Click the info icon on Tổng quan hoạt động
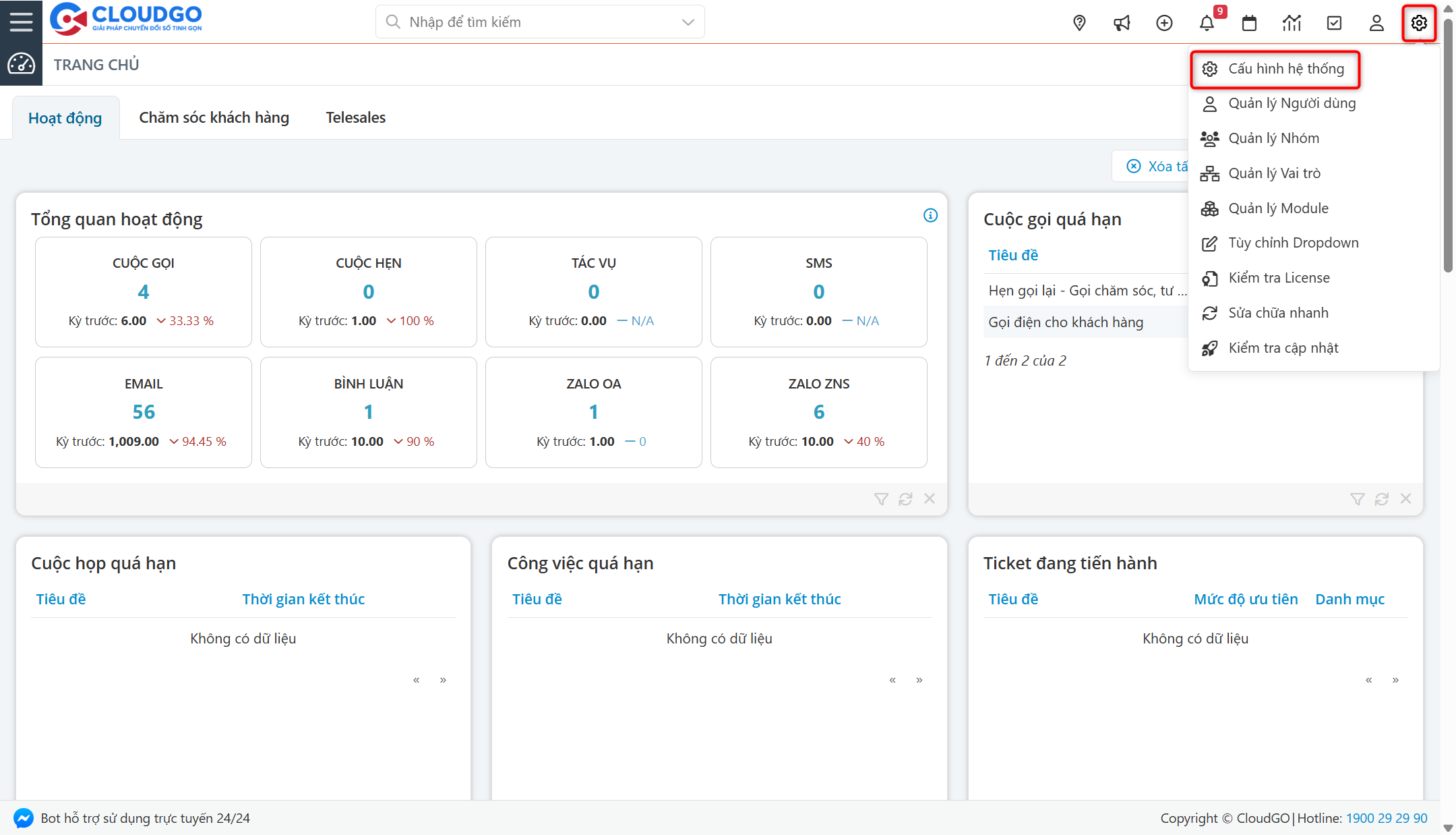 coord(930,215)
